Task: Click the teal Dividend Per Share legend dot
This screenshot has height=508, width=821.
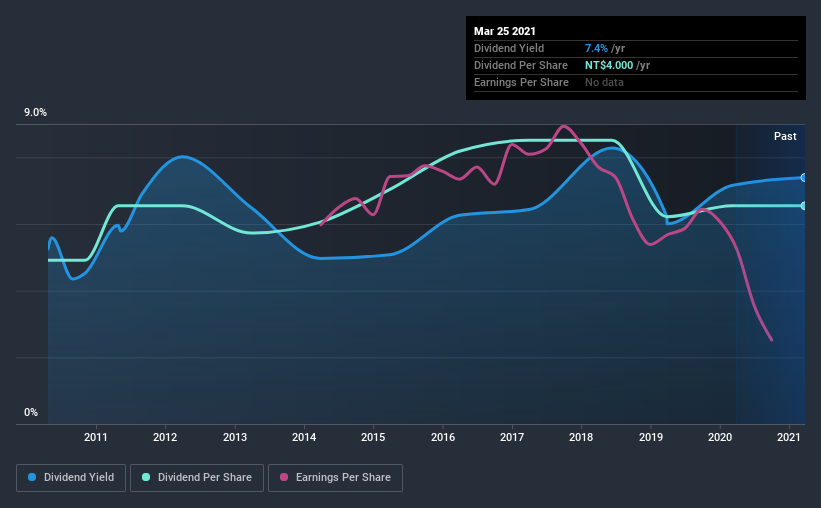Action: point(146,477)
